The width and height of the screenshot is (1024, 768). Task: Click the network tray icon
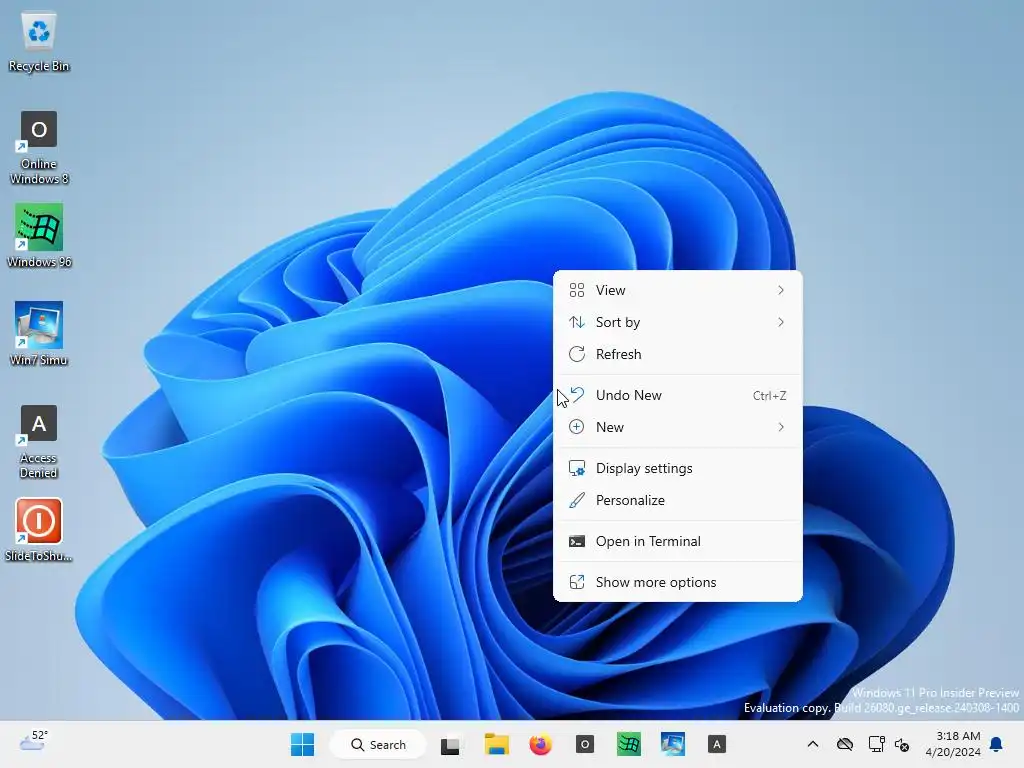point(876,744)
